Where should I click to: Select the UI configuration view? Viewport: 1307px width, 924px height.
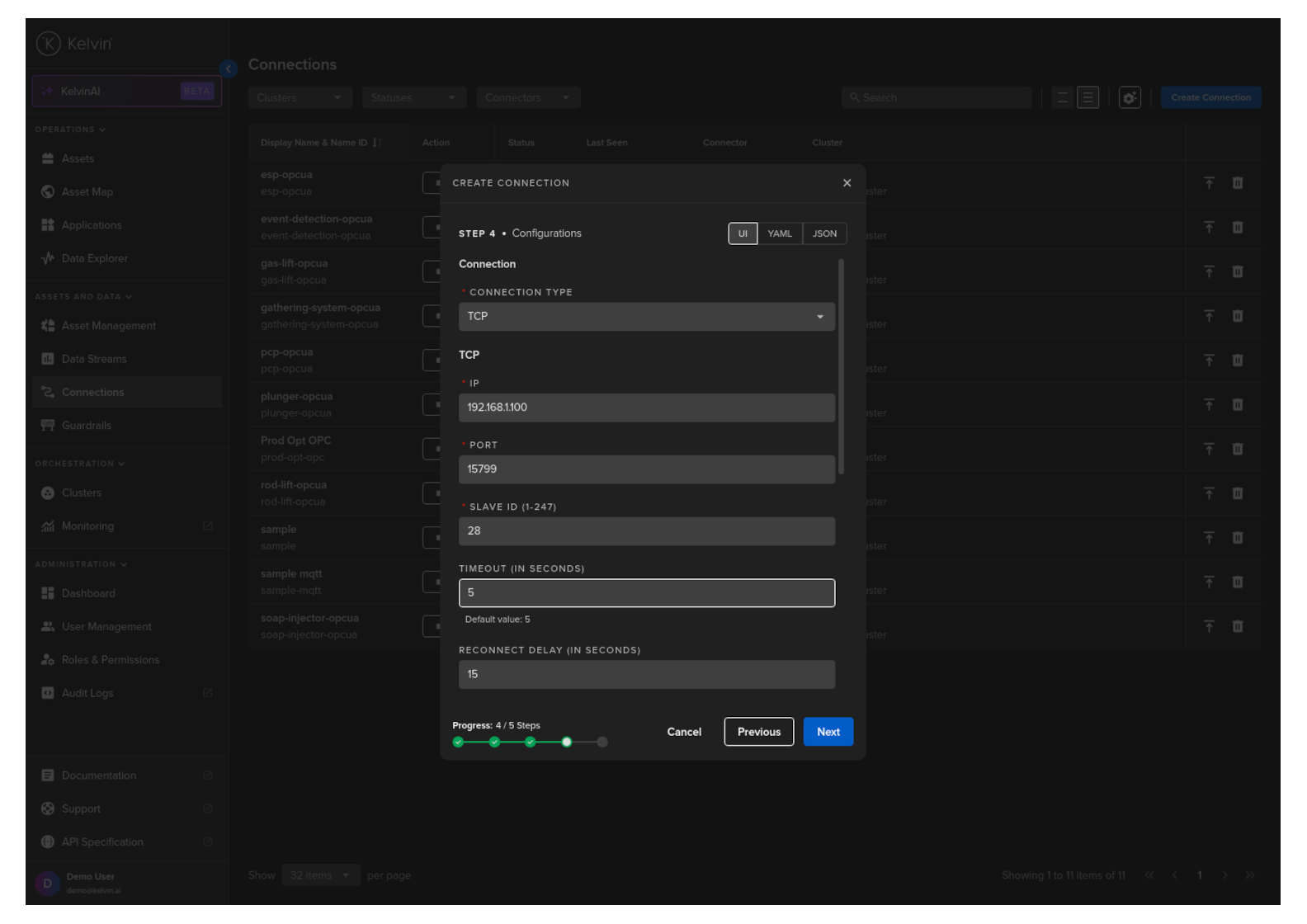tap(743, 233)
